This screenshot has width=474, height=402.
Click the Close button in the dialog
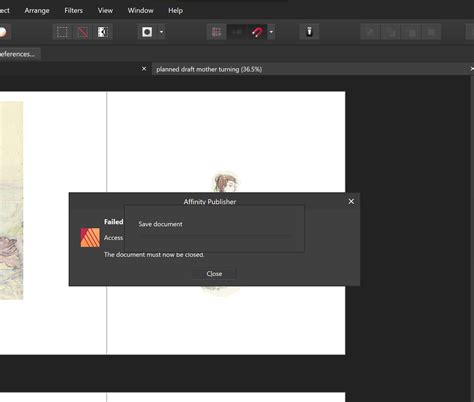click(x=214, y=274)
